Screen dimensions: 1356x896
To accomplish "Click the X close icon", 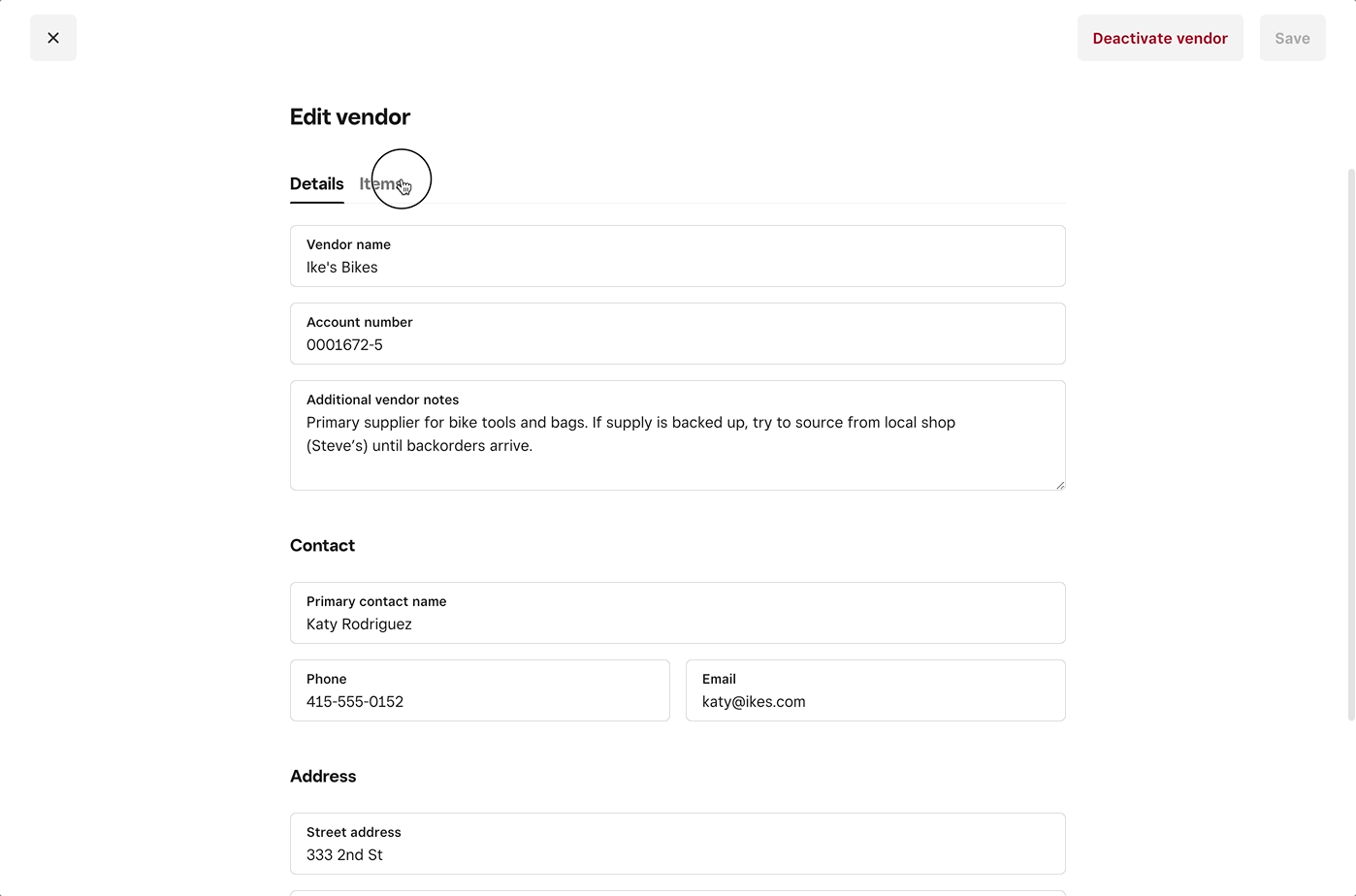I will (x=52, y=37).
